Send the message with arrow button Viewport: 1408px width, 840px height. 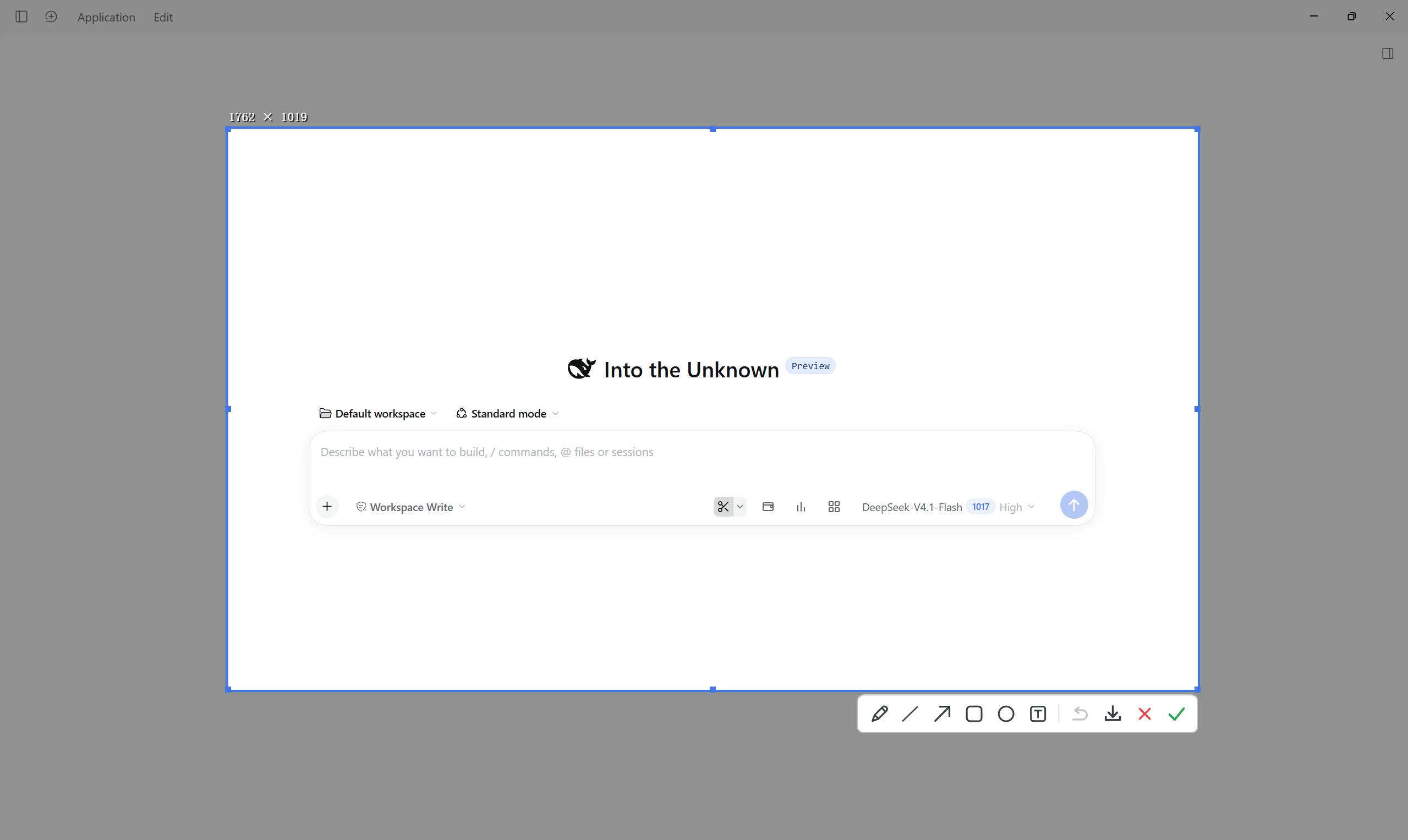pyautogui.click(x=1074, y=505)
